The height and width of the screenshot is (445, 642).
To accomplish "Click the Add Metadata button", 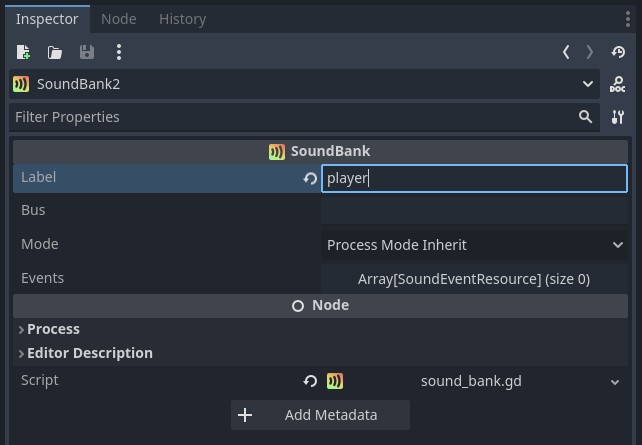I will tap(320, 415).
